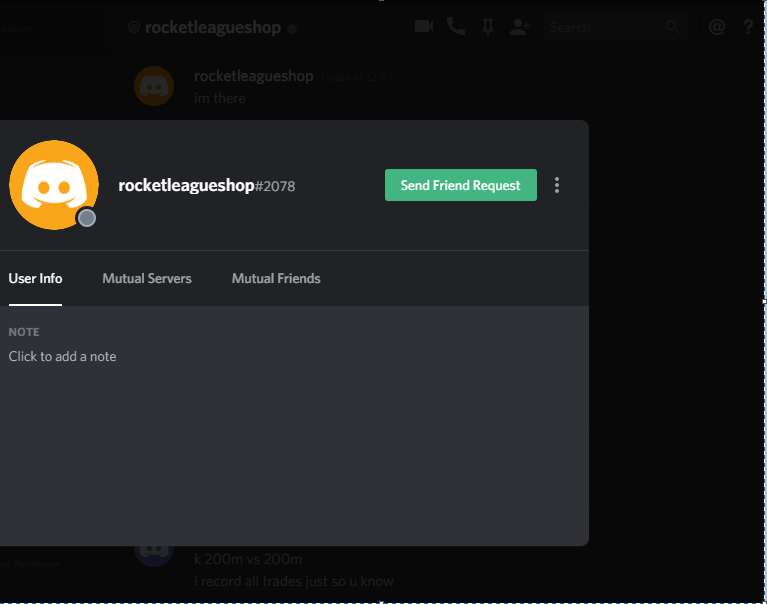767x604 pixels.
Task: Click the magnifier icon in search
Action: coord(673,27)
